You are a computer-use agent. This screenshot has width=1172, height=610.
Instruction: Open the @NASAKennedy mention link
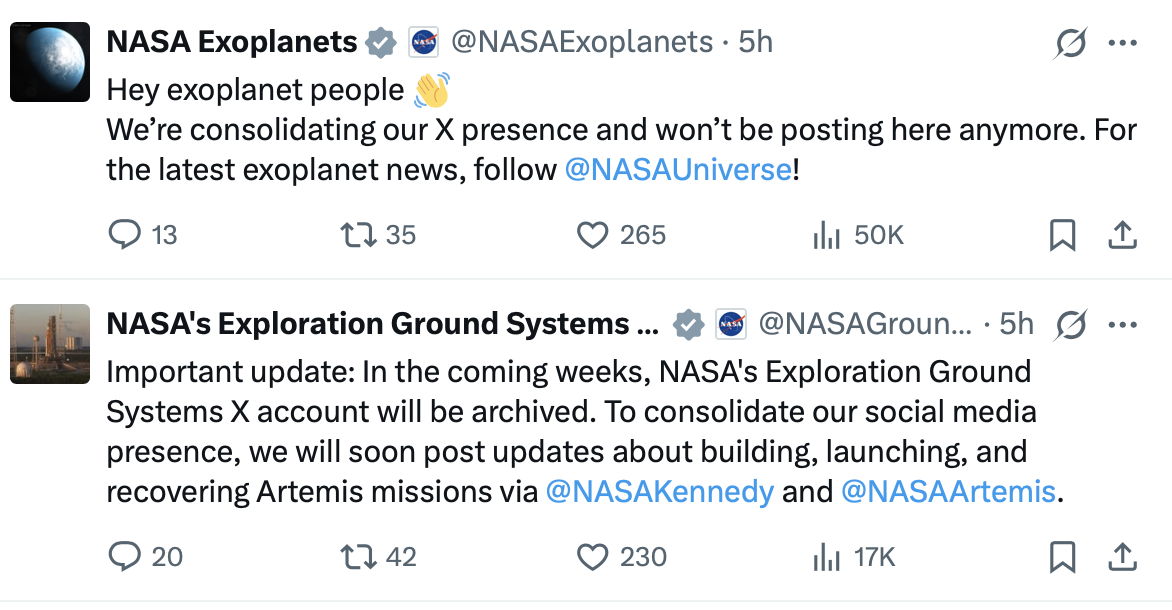point(660,492)
